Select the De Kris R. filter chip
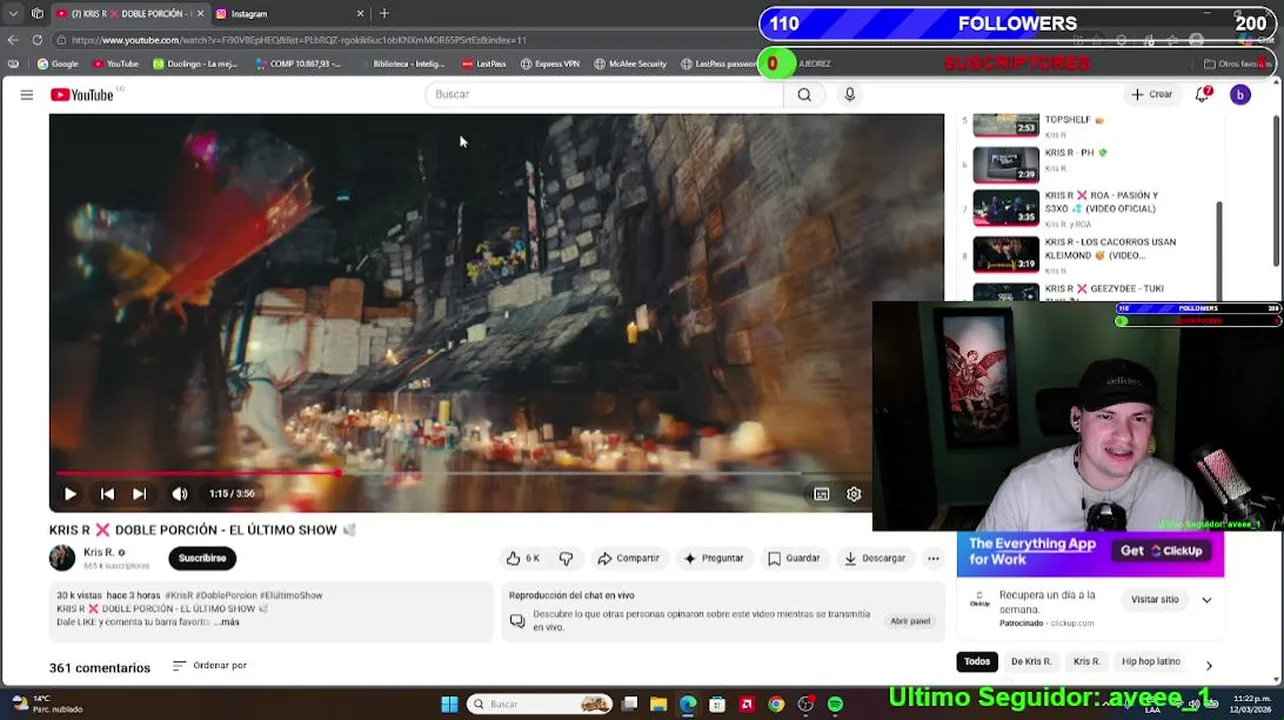The width and height of the screenshot is (1284, 720). [x=1031, y=662]
